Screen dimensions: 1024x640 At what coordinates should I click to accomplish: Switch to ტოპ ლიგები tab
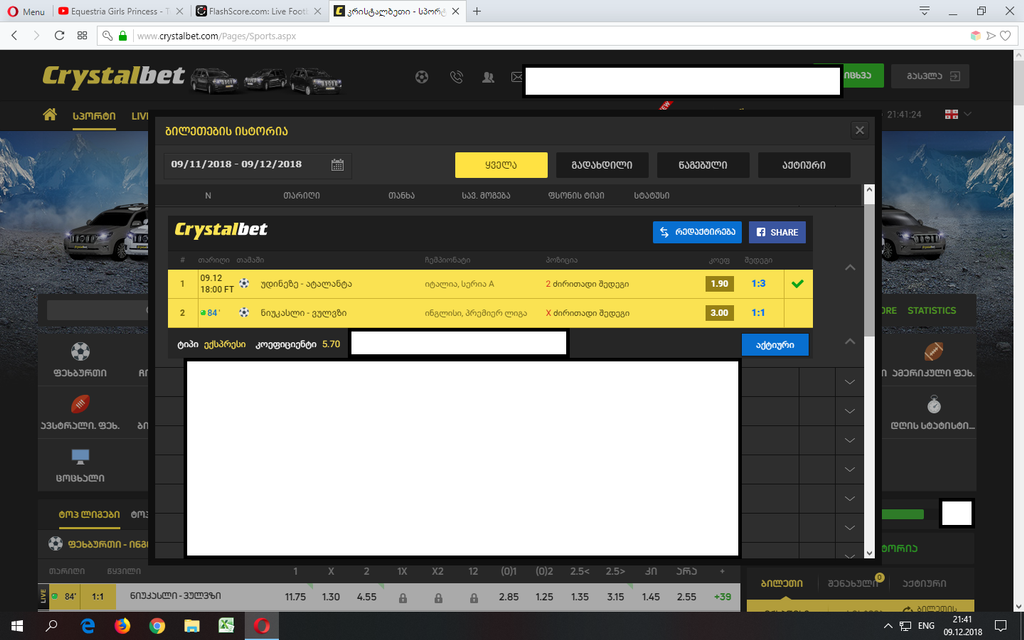tap(89, 515)
